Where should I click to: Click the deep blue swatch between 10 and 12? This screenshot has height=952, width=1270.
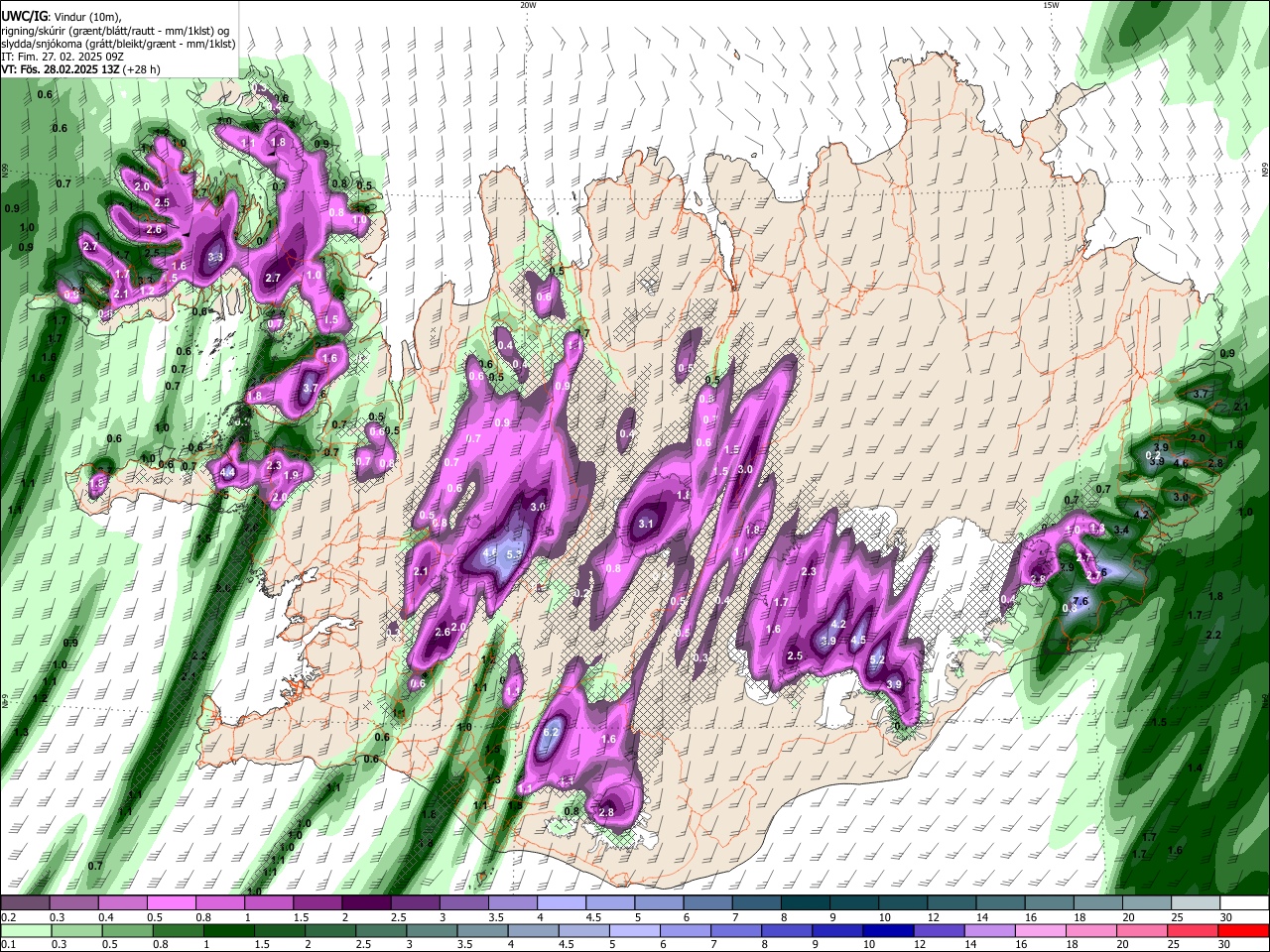[x=886, y=930]
